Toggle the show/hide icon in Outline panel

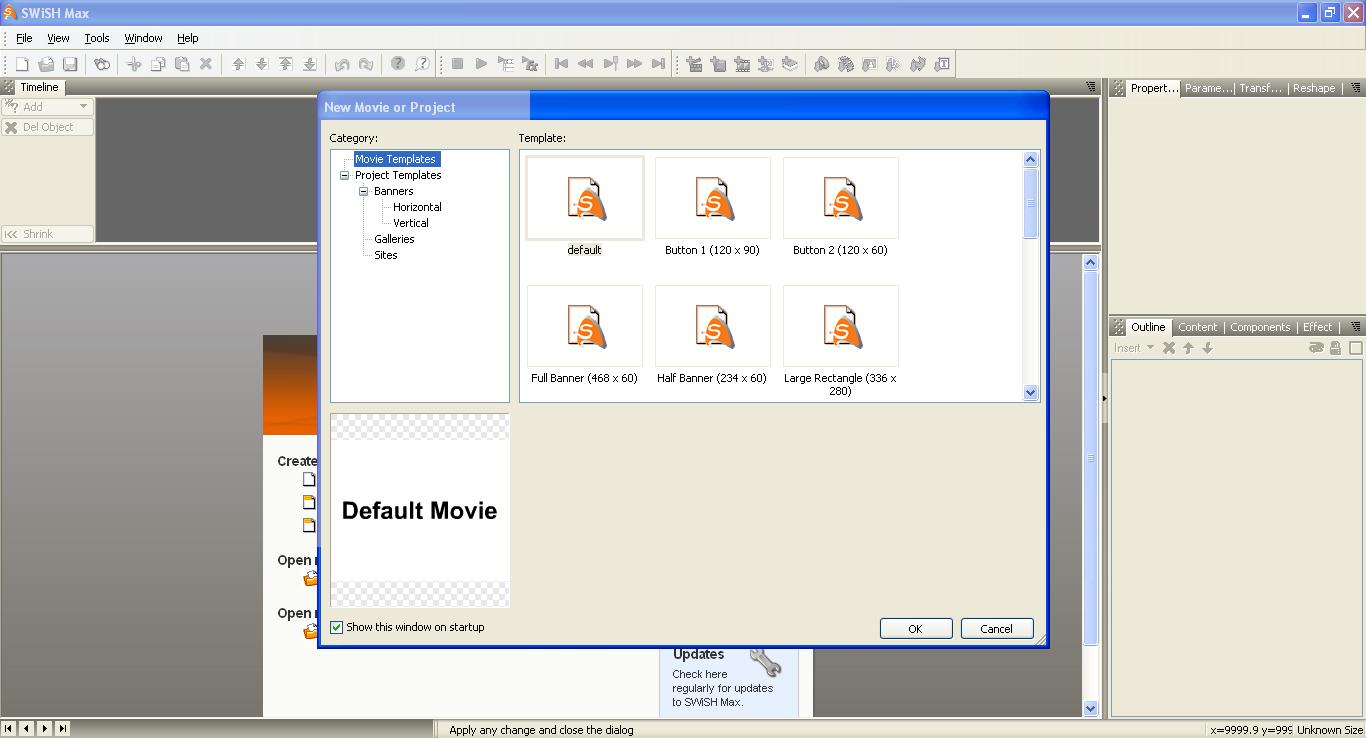[x=1316, y=348]
